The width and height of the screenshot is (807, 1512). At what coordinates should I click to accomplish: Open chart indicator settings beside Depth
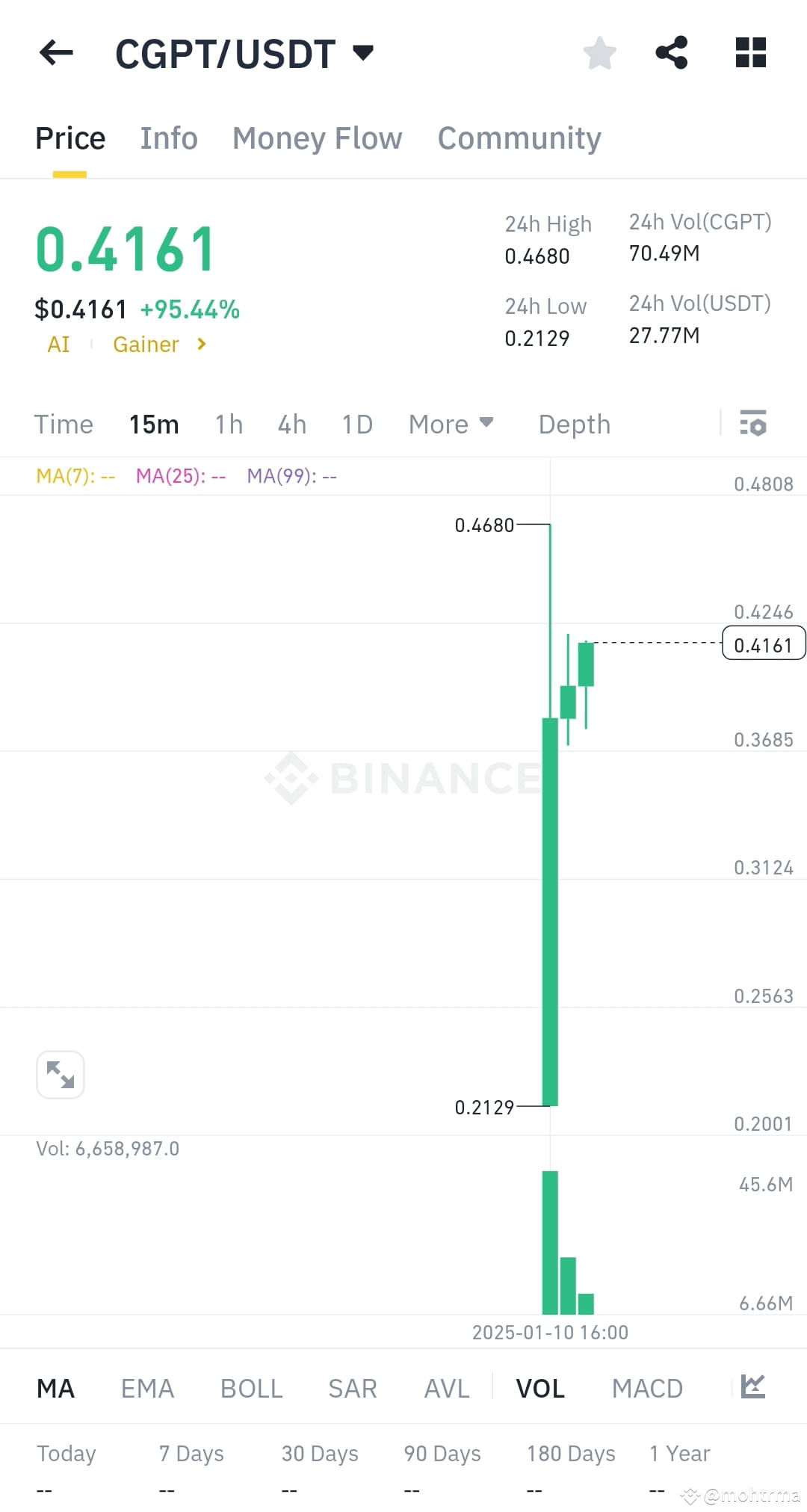pyautogui.click(x=753, y=424)
